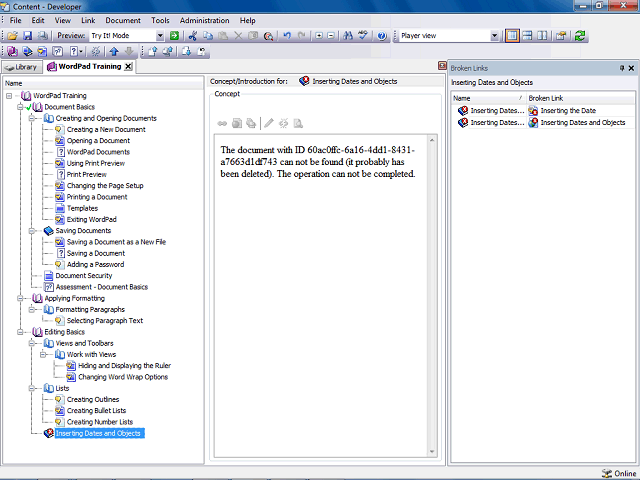Viewport: 640px width, 480px height.
Task: Select the Creating Bullet Lists topic
Action: 96,411
